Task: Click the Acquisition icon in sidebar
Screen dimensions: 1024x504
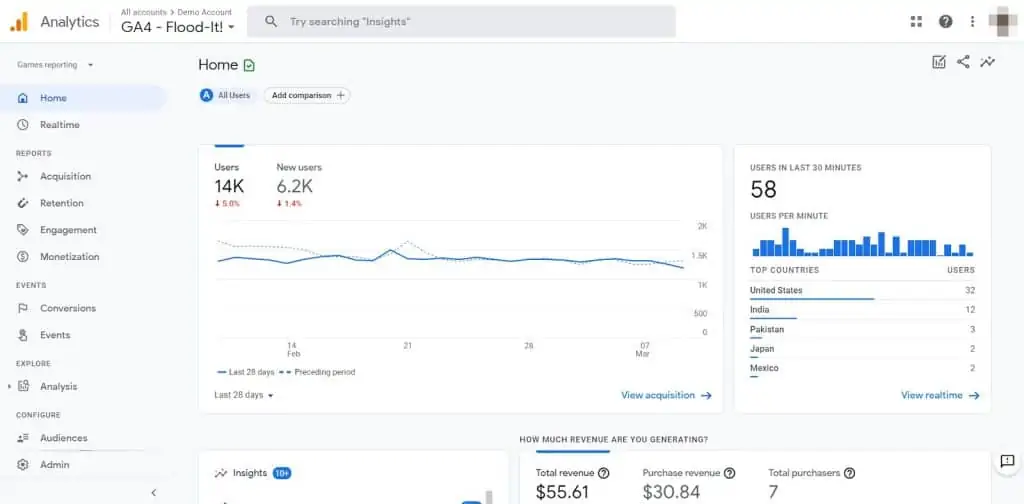Action: (x=23, y=176)
